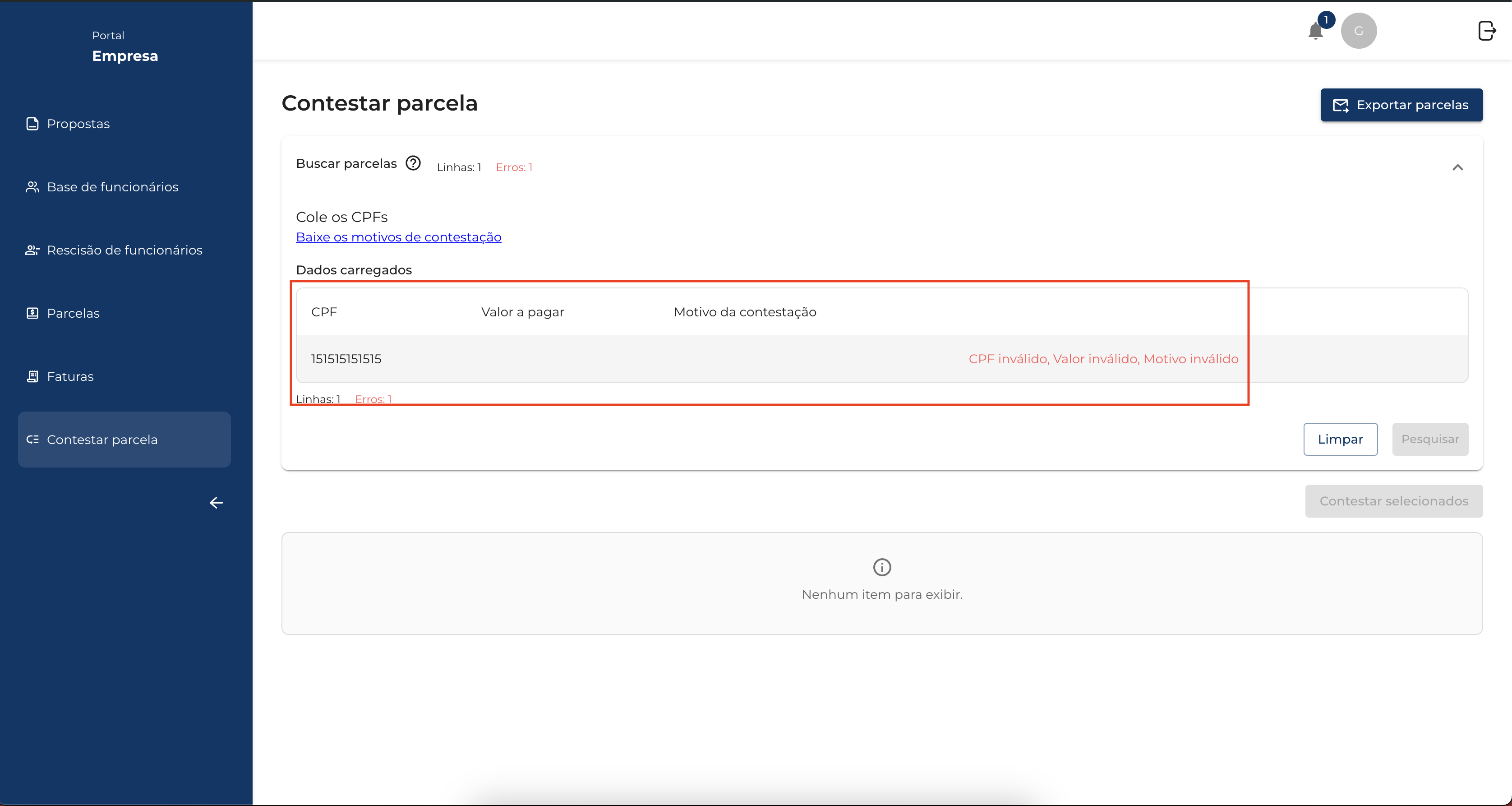1512x806 pixels.
Task: Click the info icon in the empty list
Action: pyautogui.click(x=881, y=567)
